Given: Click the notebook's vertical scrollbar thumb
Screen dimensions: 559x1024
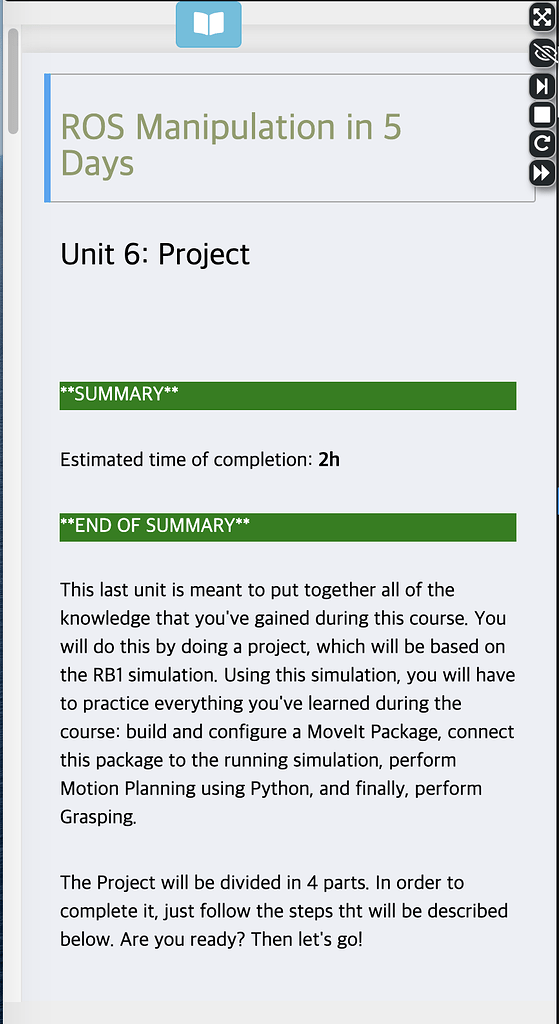Looking at the screenshot, I should (13, 81).
